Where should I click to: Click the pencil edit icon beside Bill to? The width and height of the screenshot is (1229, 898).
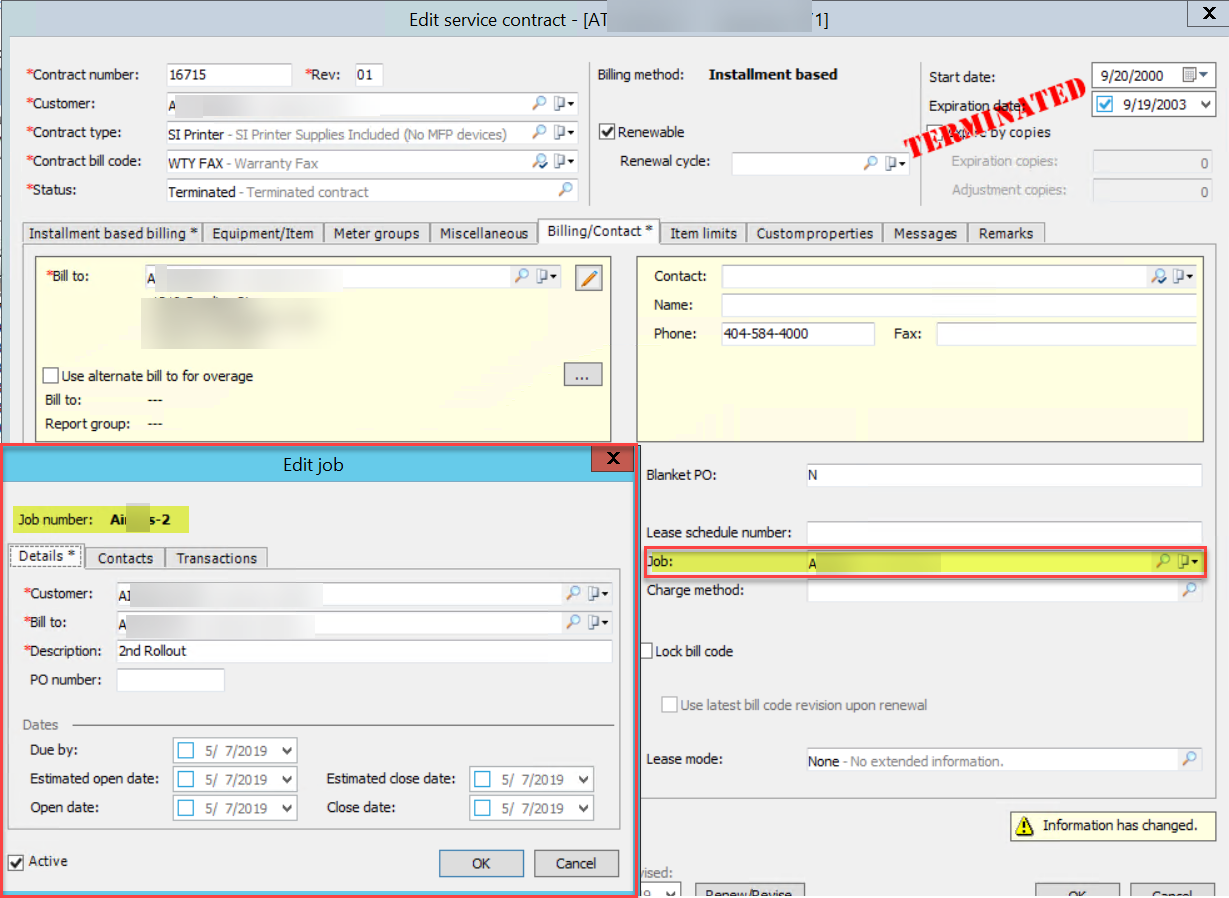point(589,279)
